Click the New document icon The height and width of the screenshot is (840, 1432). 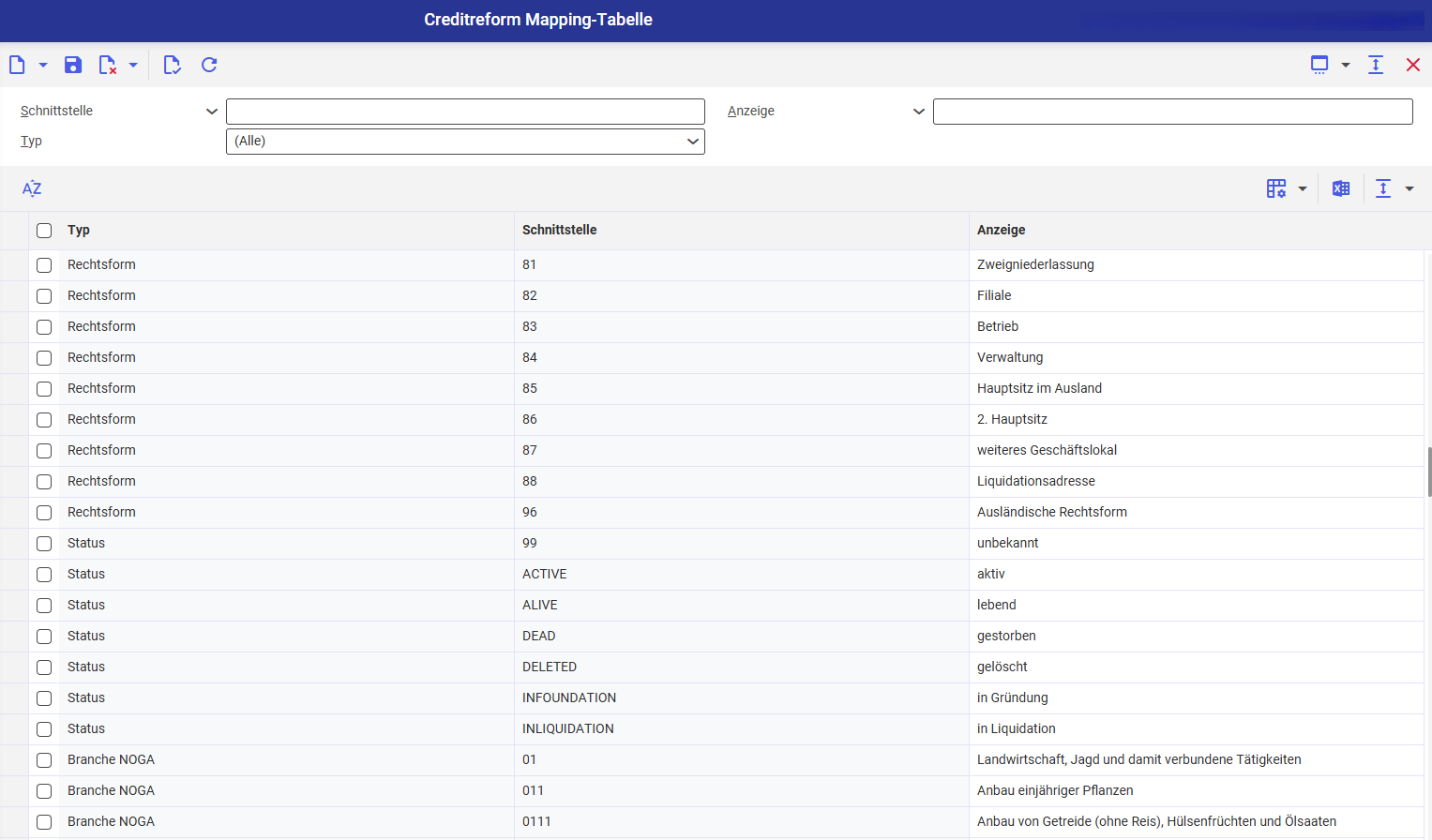[17, 65]
